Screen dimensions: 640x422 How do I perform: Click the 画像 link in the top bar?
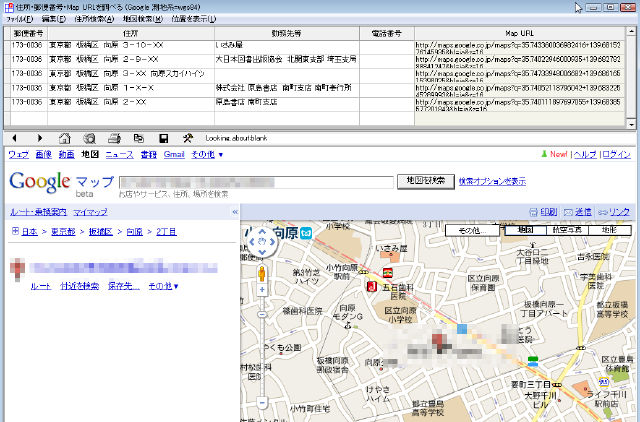(x=44, y=154)
